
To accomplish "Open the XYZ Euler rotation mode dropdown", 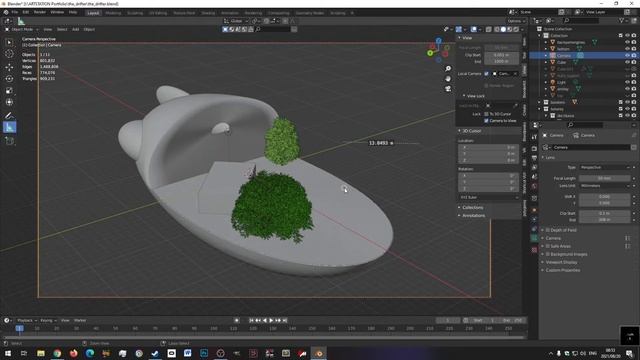I will tap(489, 198).
